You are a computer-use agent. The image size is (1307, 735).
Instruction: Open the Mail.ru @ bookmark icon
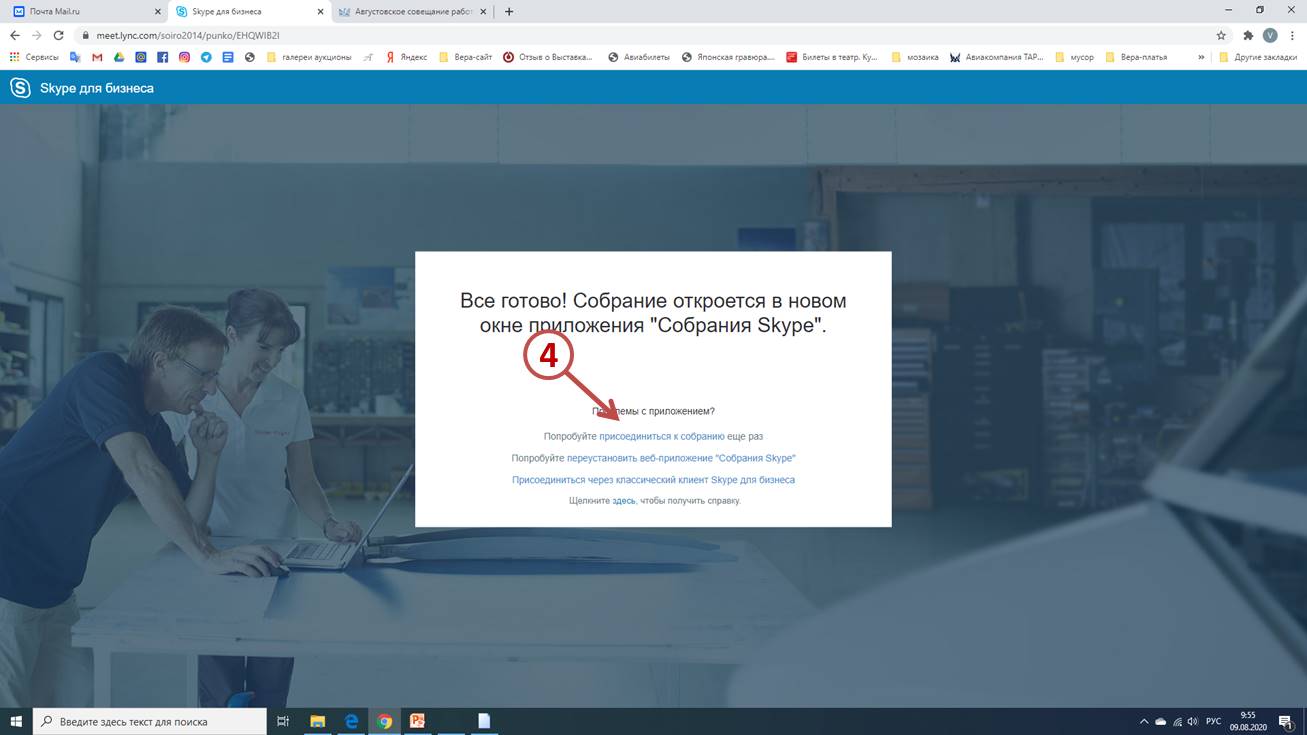coord(141,57)
